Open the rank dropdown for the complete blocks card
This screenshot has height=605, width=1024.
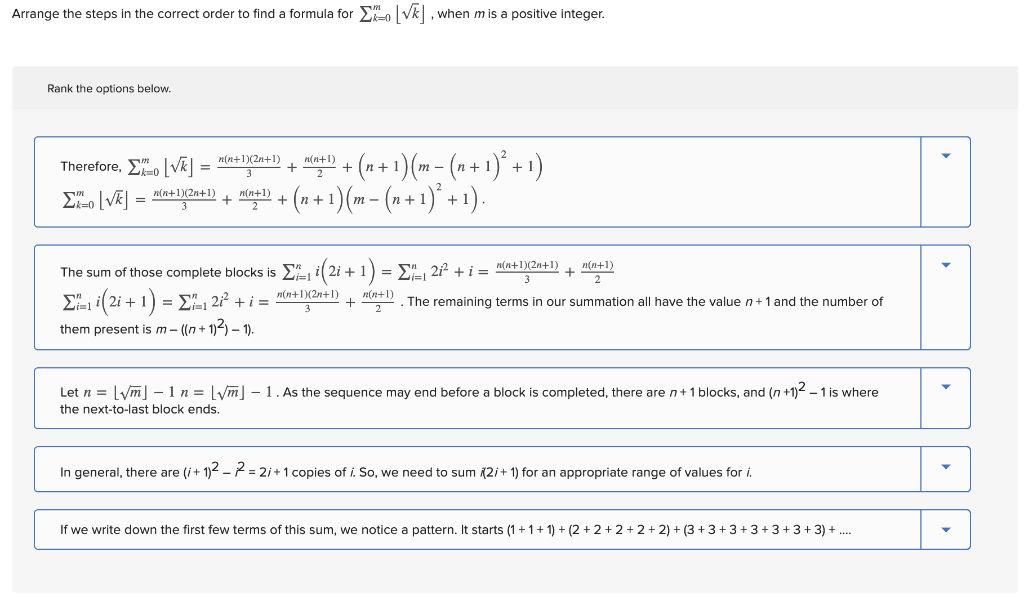tap(945, 263)
